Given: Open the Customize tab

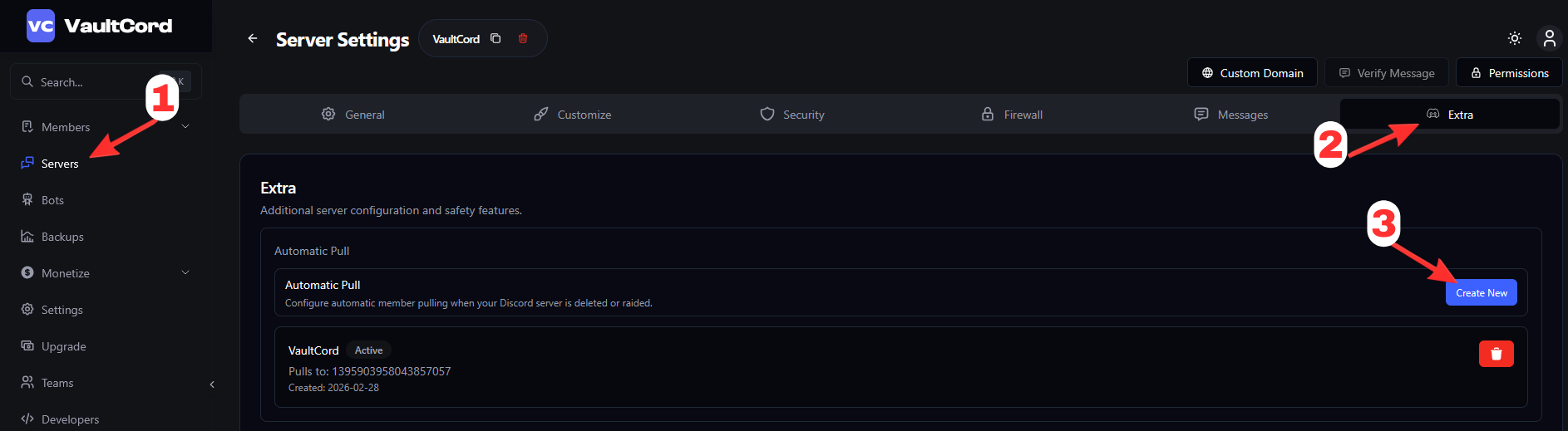Looking at the screenshot, I should [x=572, y=115].
